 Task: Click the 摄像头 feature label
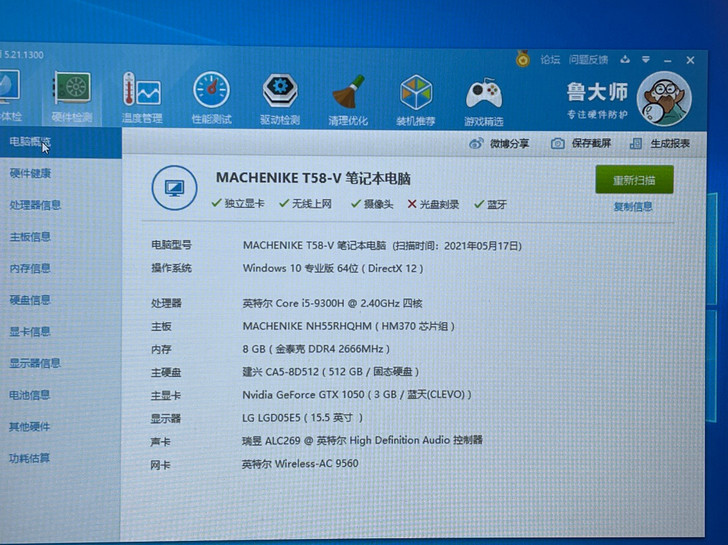pyautogui.click(x=378, y=204)
